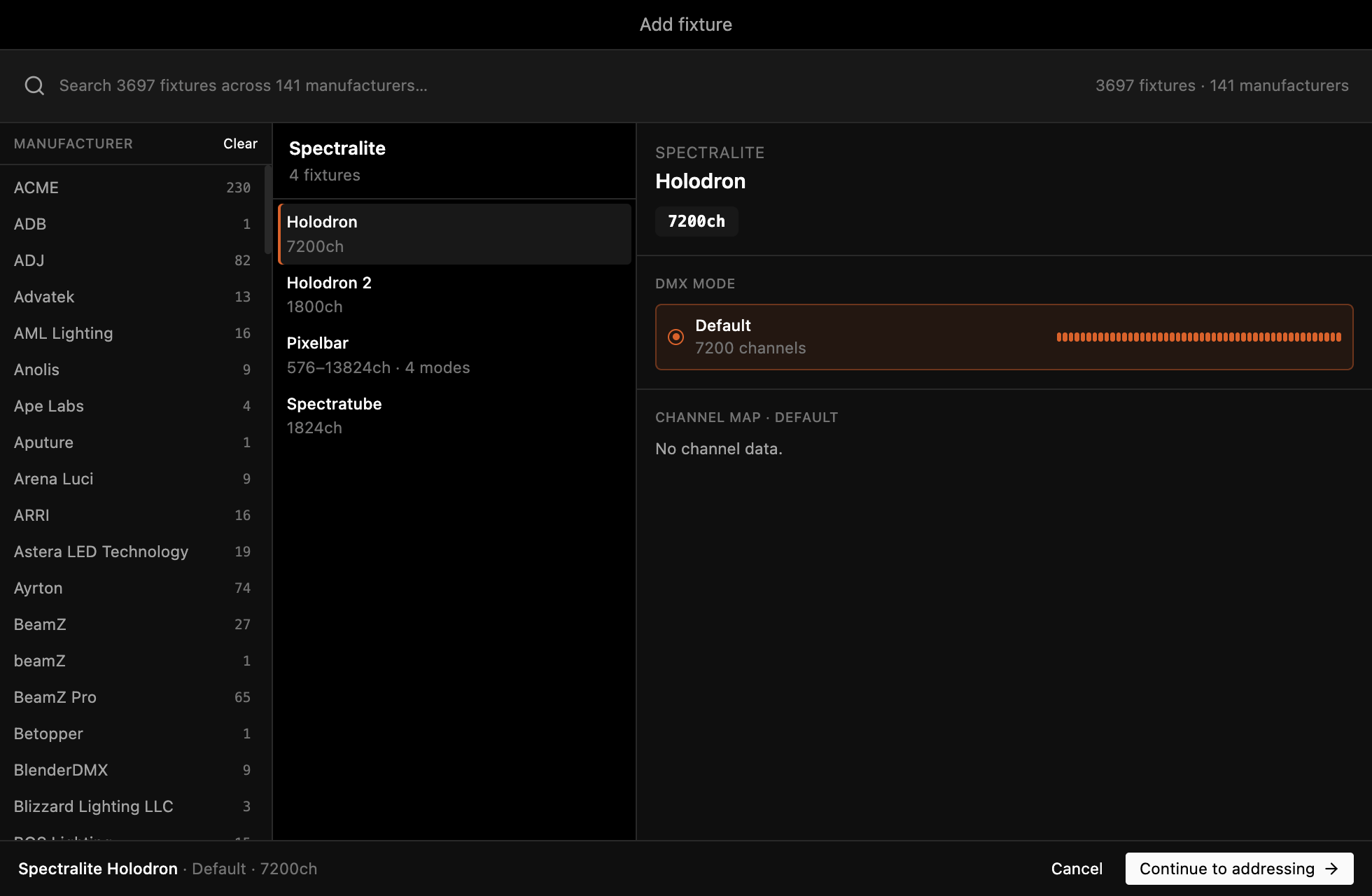This screenshot has height=896, width=1372.
Task: Select the Pixelbar fixture
Action: tap(455, 355)
